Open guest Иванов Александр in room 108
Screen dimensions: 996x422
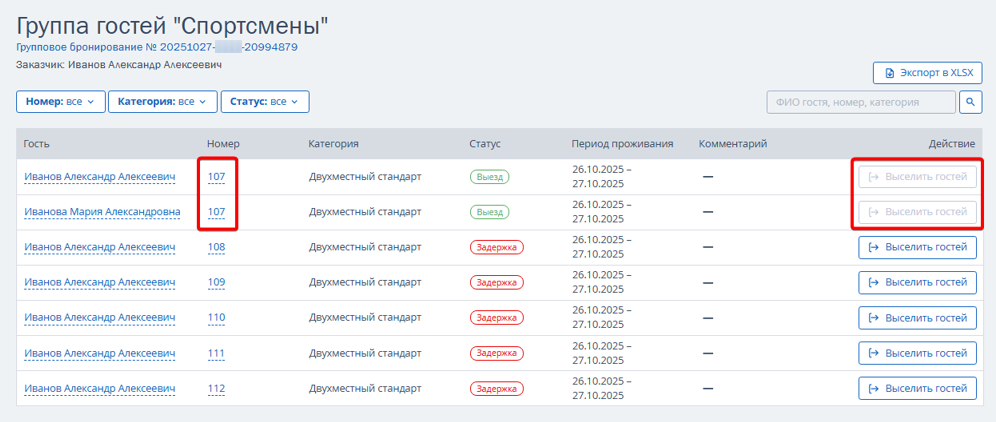coord(100,247)
